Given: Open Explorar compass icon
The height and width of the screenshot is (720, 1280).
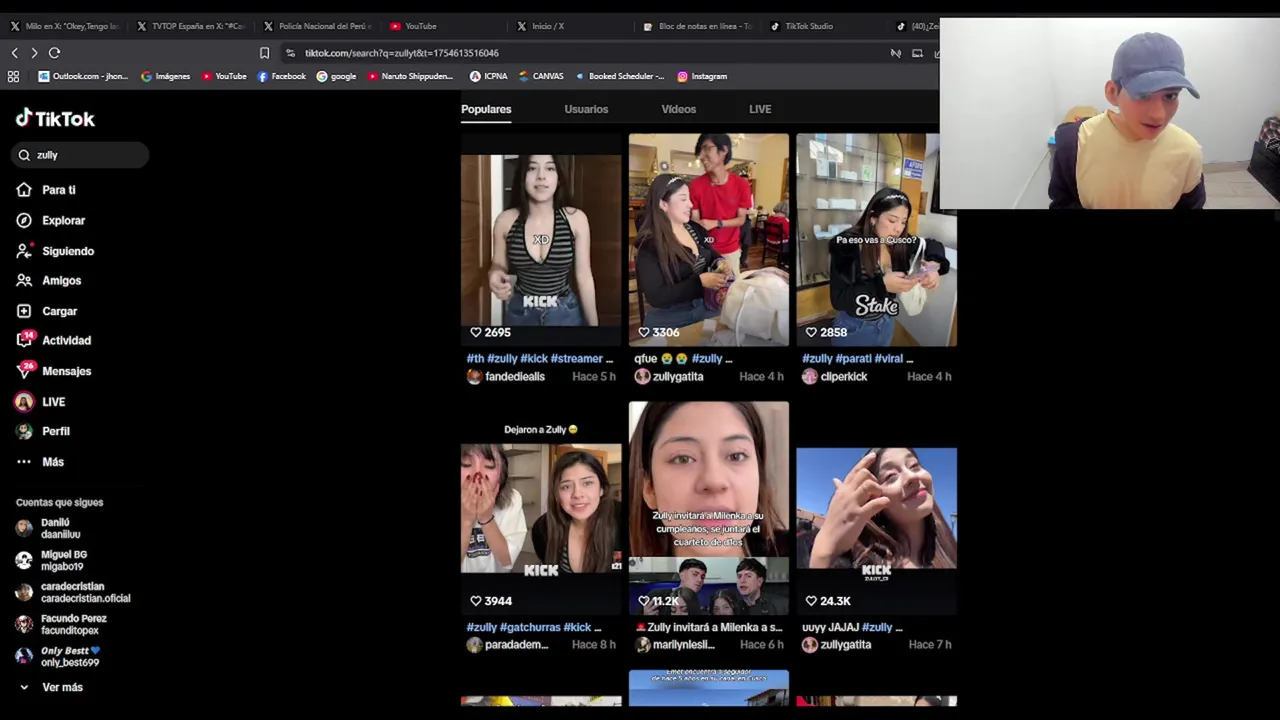Looking at the screenshot, I should pyautogui.click(x=24, y=220).
